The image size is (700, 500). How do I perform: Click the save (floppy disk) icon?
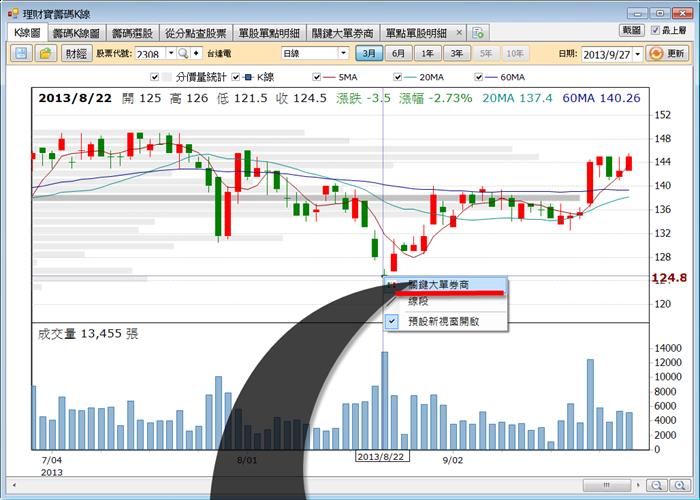21,53
